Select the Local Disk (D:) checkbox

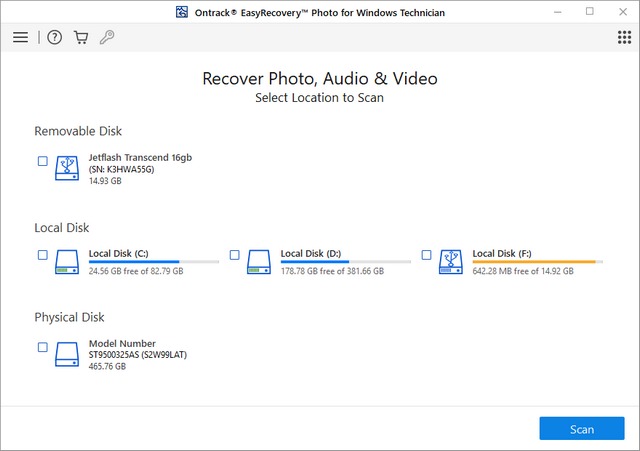(234, 256)
